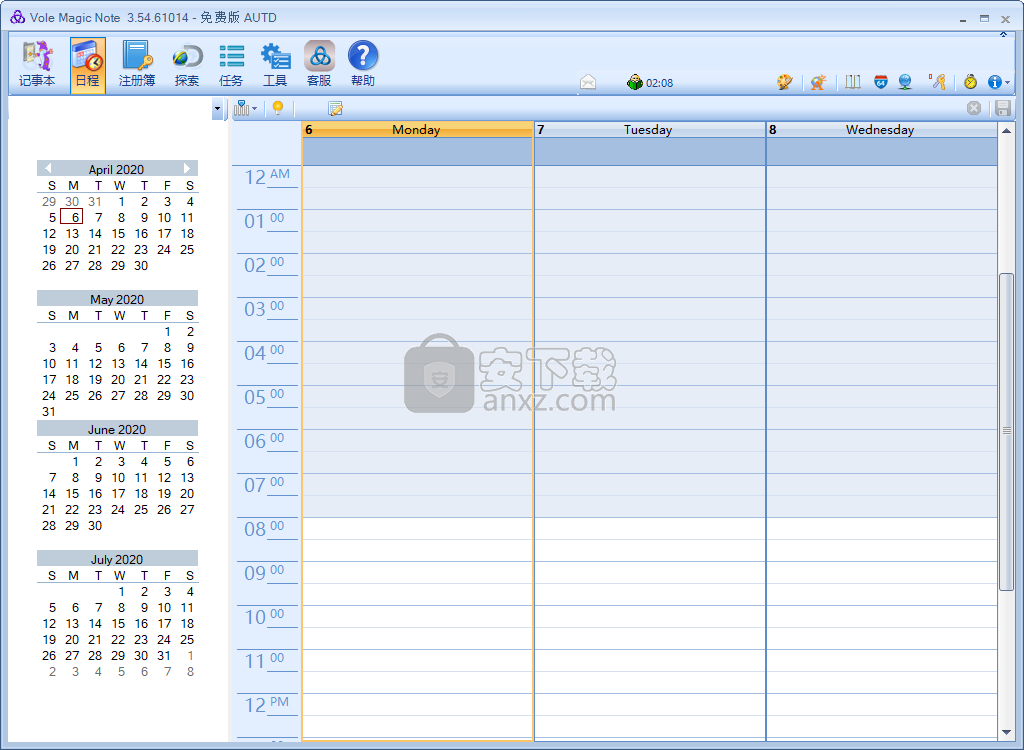This screenshot has width=1024, height=750.
Task: Open the 任务 tasks list
Action: 231,65
